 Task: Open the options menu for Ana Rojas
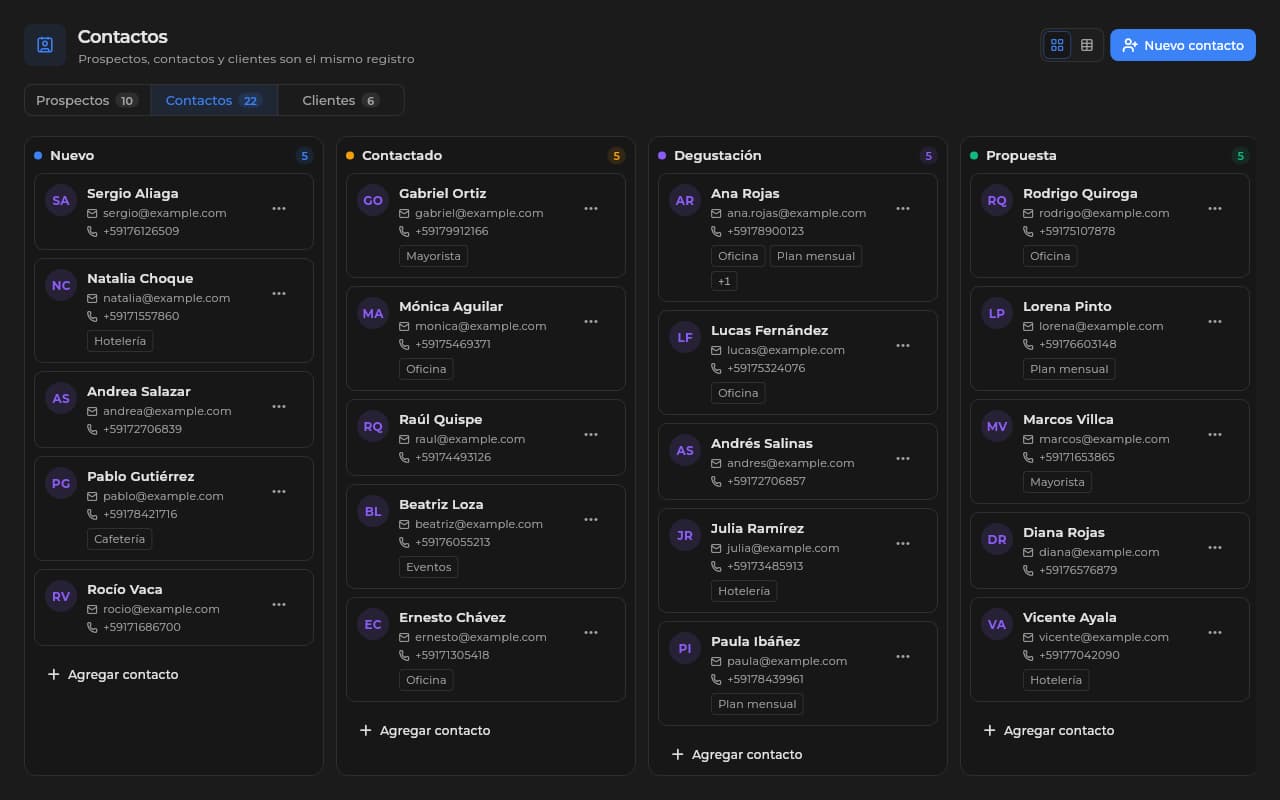coord(903,208)
